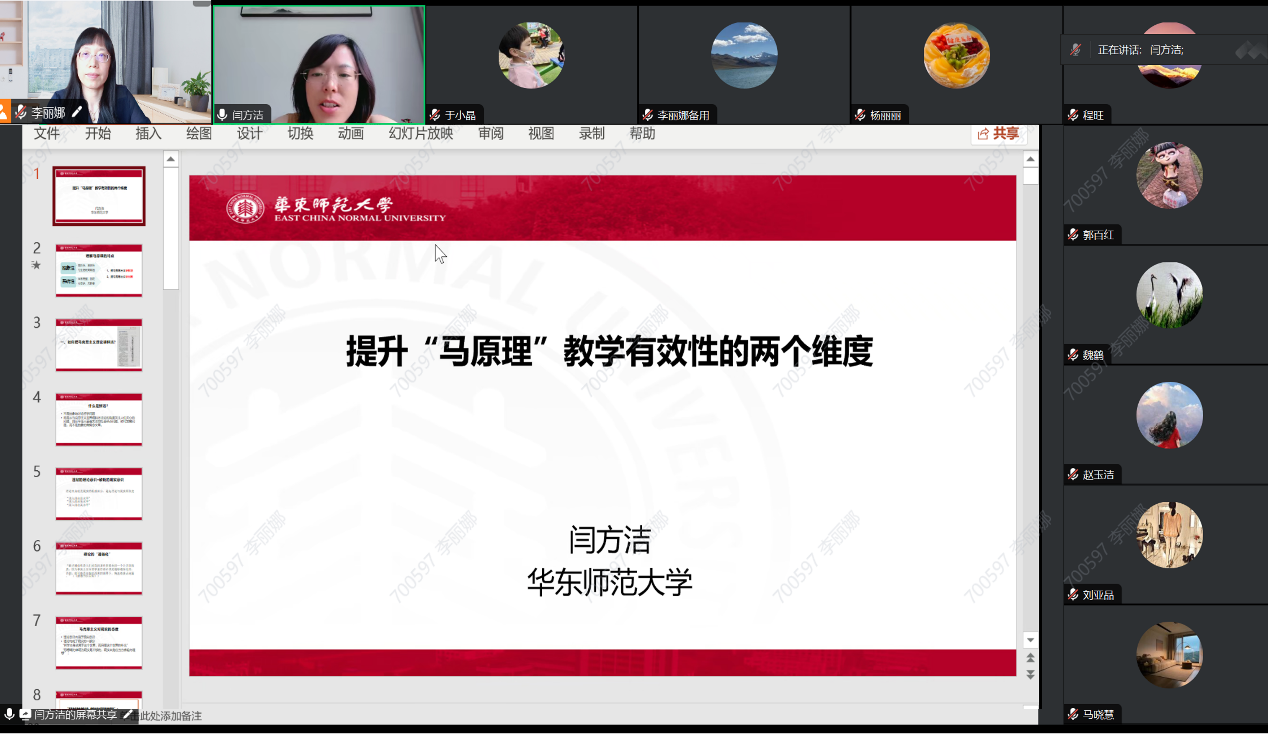Open the 幻灯片放映 ribbon tab
Viewport: 1268px width, 735px height.
tap(420, 134)
